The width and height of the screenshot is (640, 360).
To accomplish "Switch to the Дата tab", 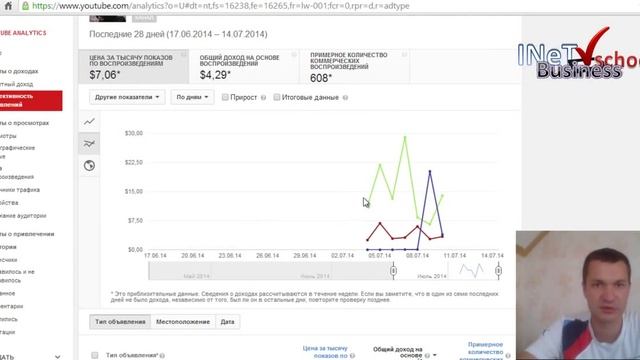I will click(227, 322).
